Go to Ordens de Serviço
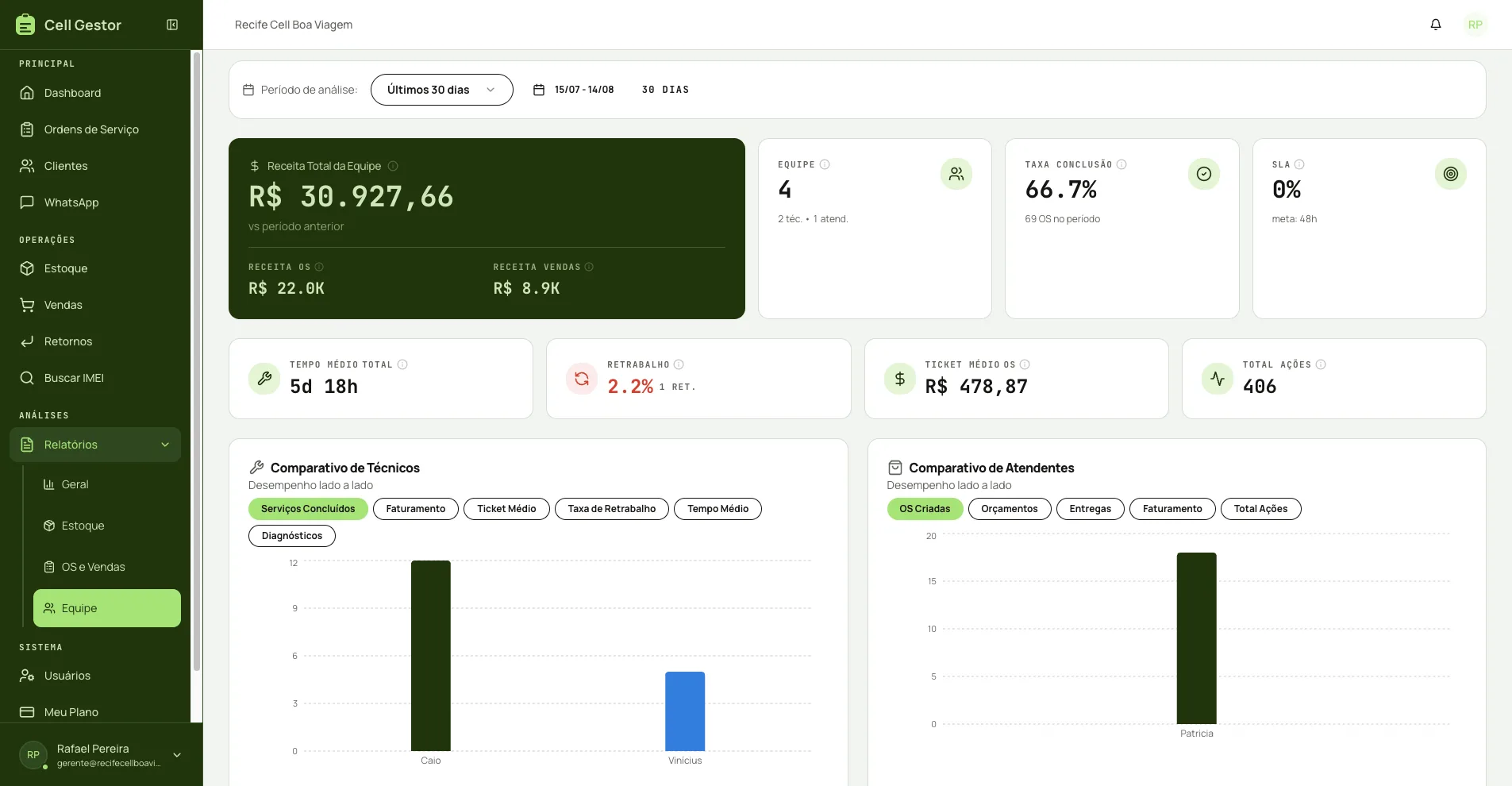The image size is (1512, 786). click(x=95, y=129)
